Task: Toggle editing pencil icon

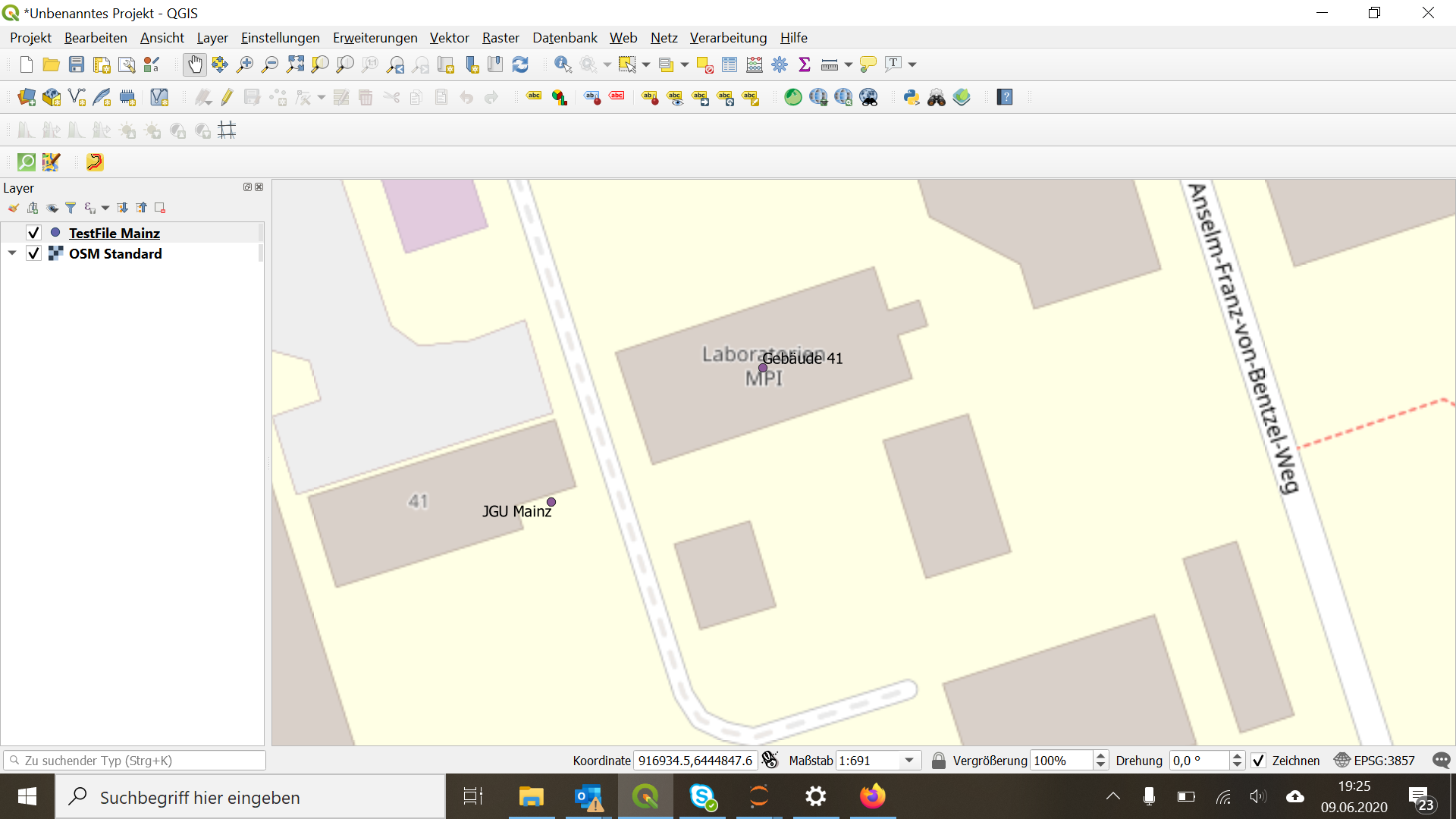Action: (227, 97)
